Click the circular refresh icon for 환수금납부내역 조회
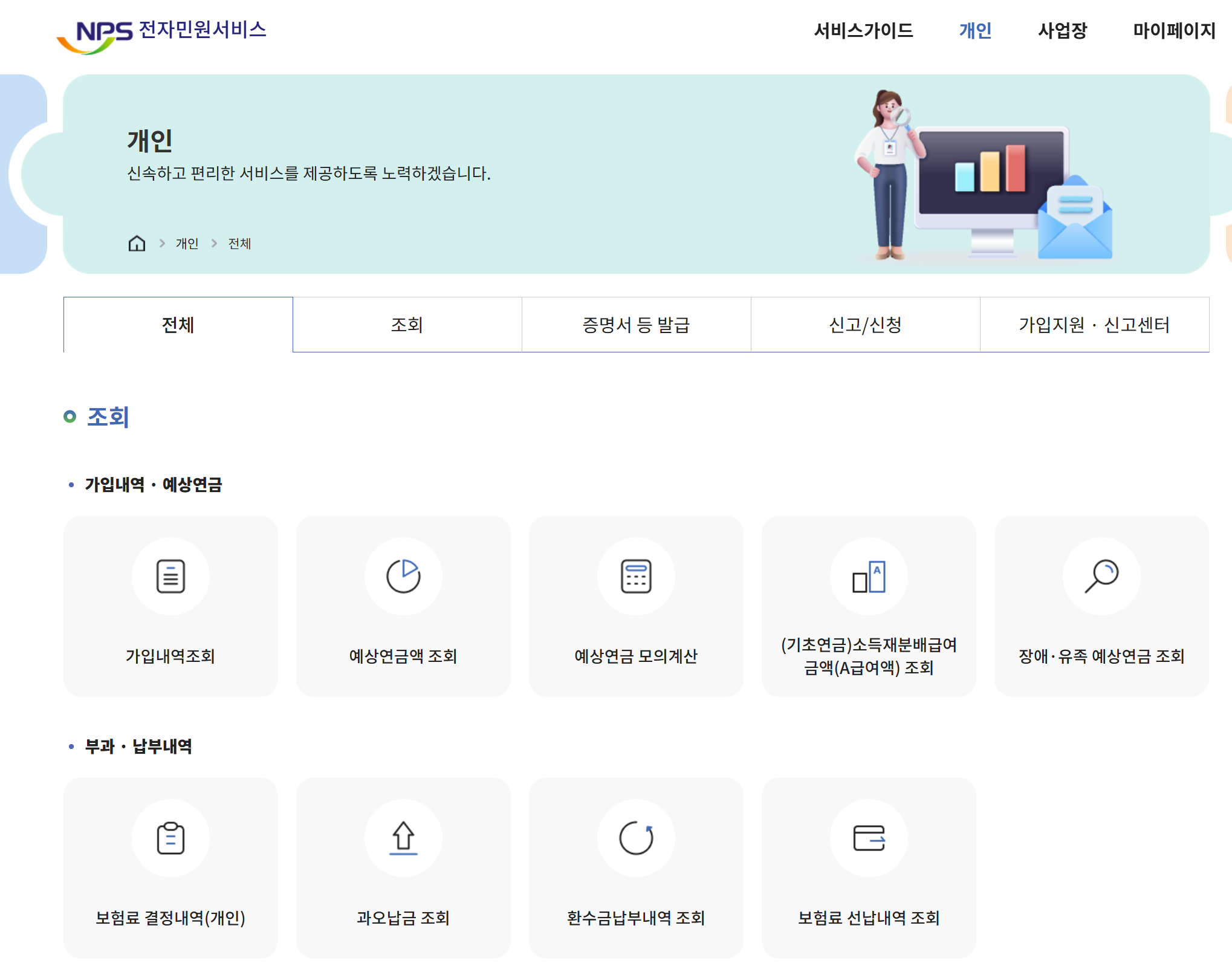This screenshot has width=1232, height=972. (x=636, y=838)
